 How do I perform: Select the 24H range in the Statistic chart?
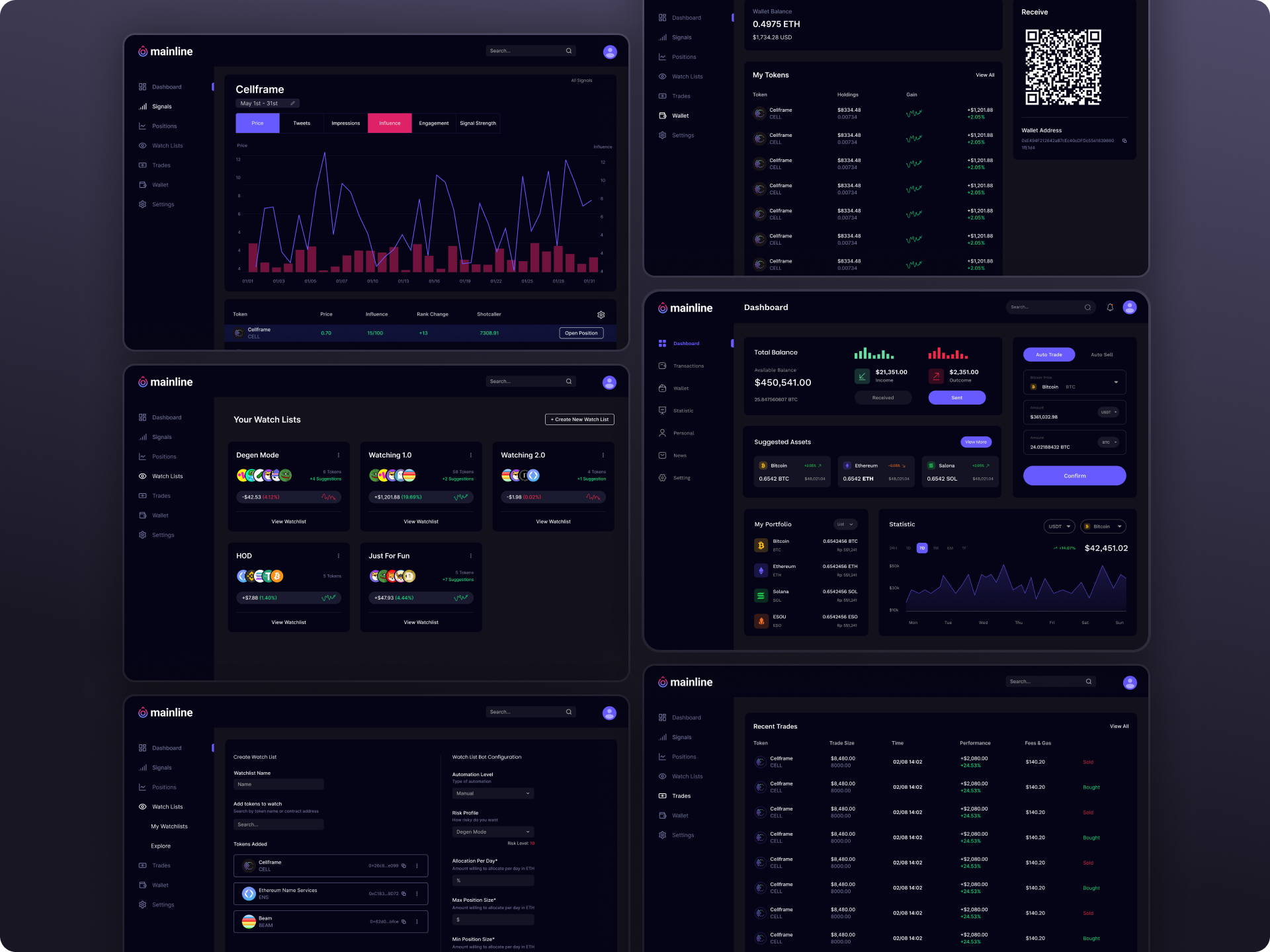(x=893, y=548)
